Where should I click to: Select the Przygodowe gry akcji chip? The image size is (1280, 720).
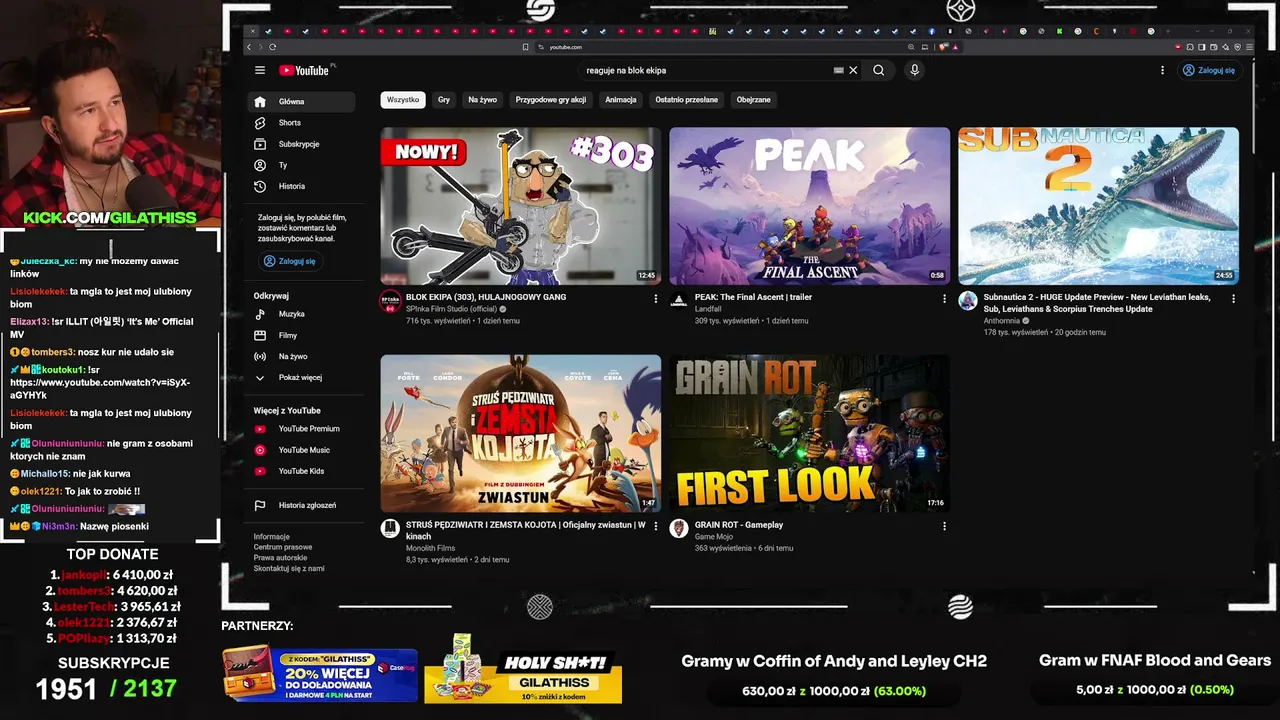tap(551, 100)
